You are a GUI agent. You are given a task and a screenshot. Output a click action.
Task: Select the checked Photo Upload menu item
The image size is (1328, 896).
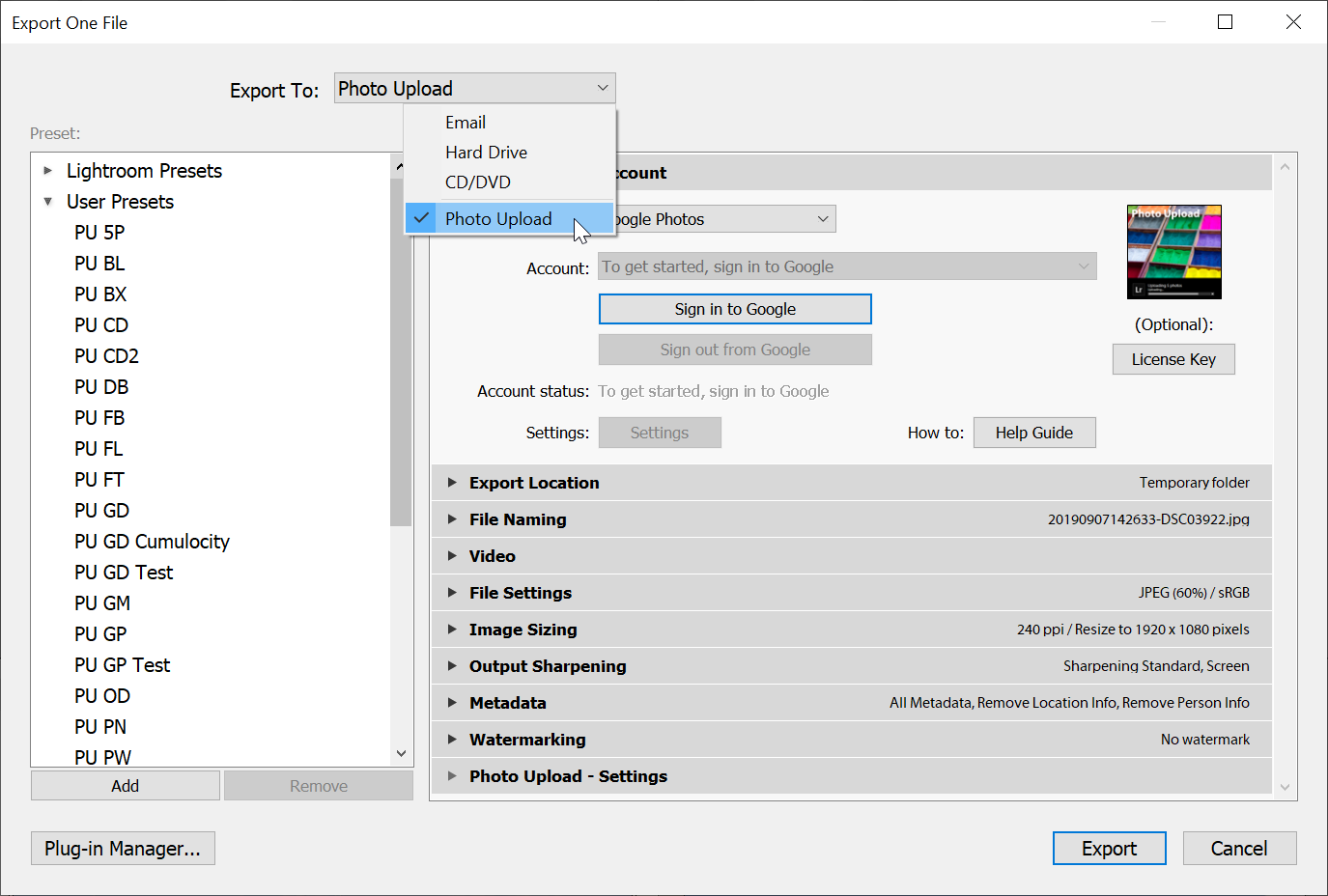click(498, 219)
